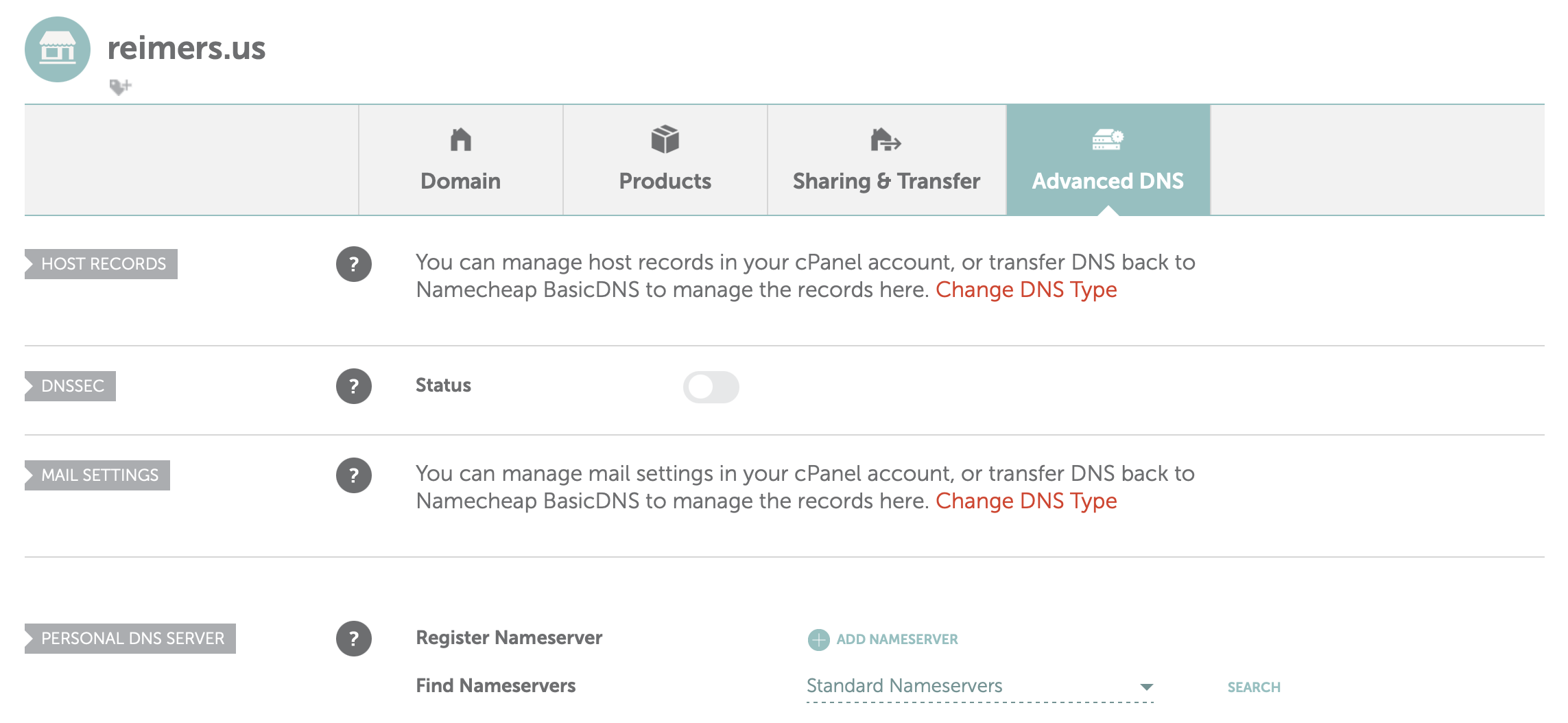Click the Register Nameserver label
The height and width of the screenshot is (723, 1568).
point(509,638)
